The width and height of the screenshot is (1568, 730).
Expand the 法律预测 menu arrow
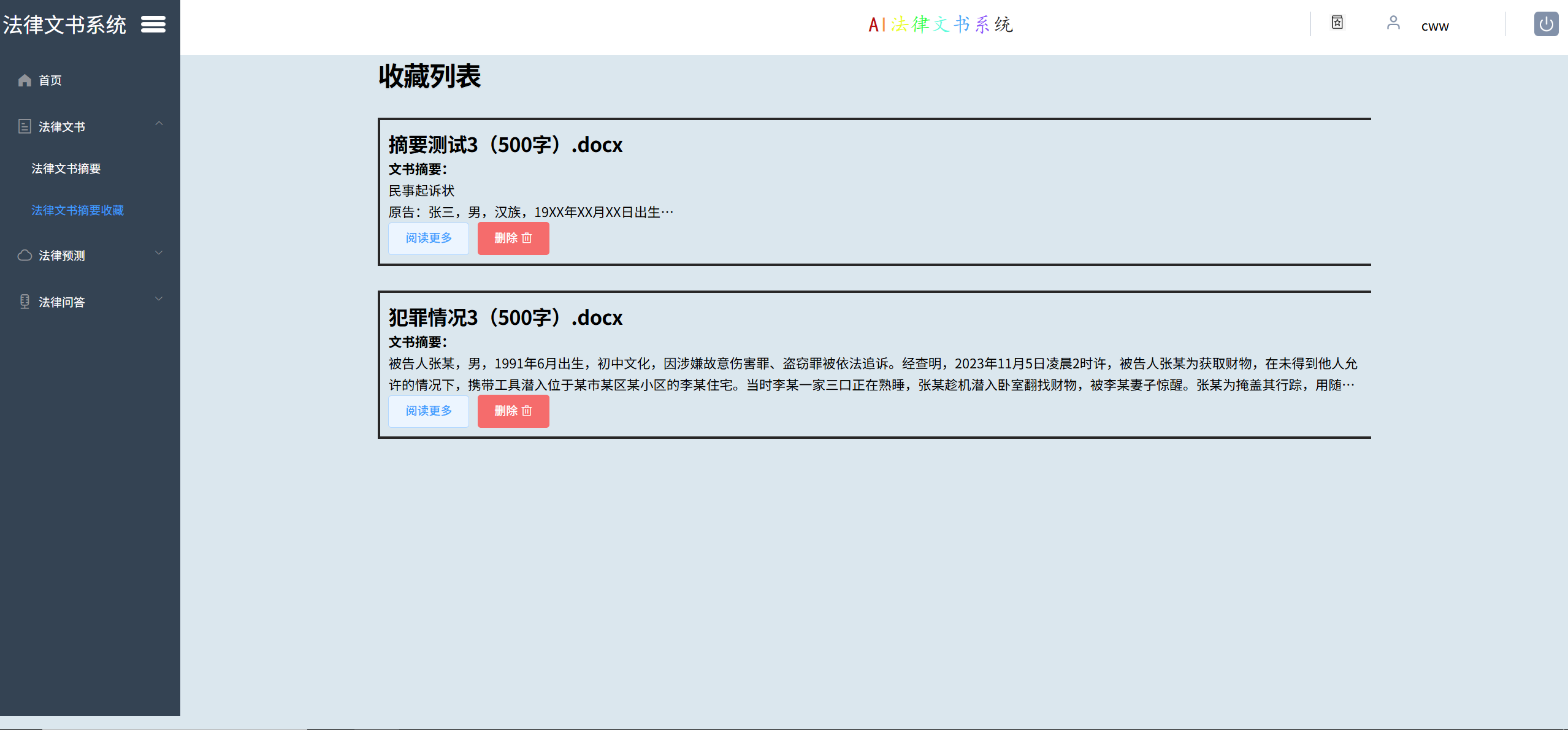pos(159,253)
